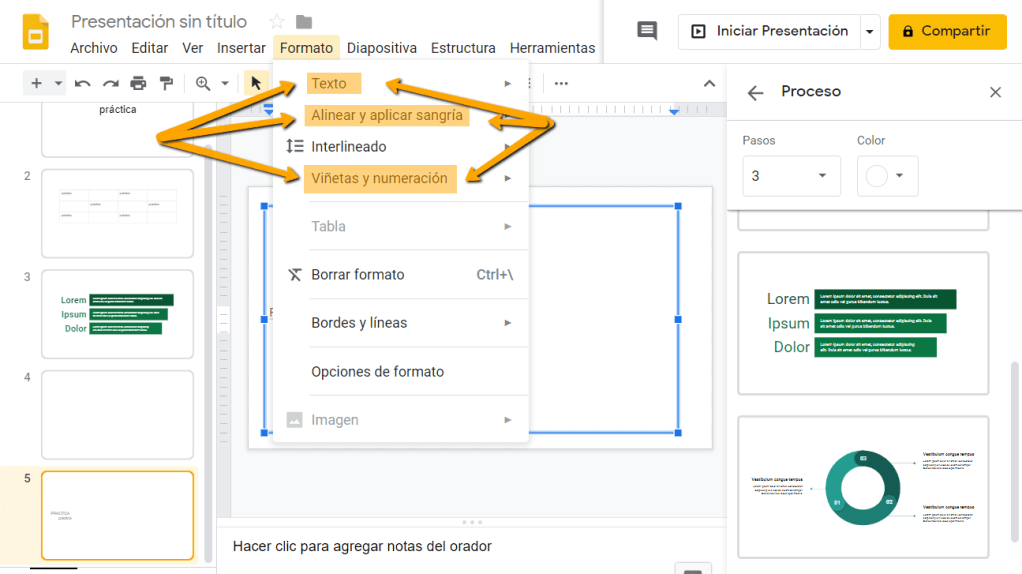Image resolution: width=1022 pixels, height=574 pixels.
Task: Expand the new slide dropdown arrow
Action: (x=59, y=83)
